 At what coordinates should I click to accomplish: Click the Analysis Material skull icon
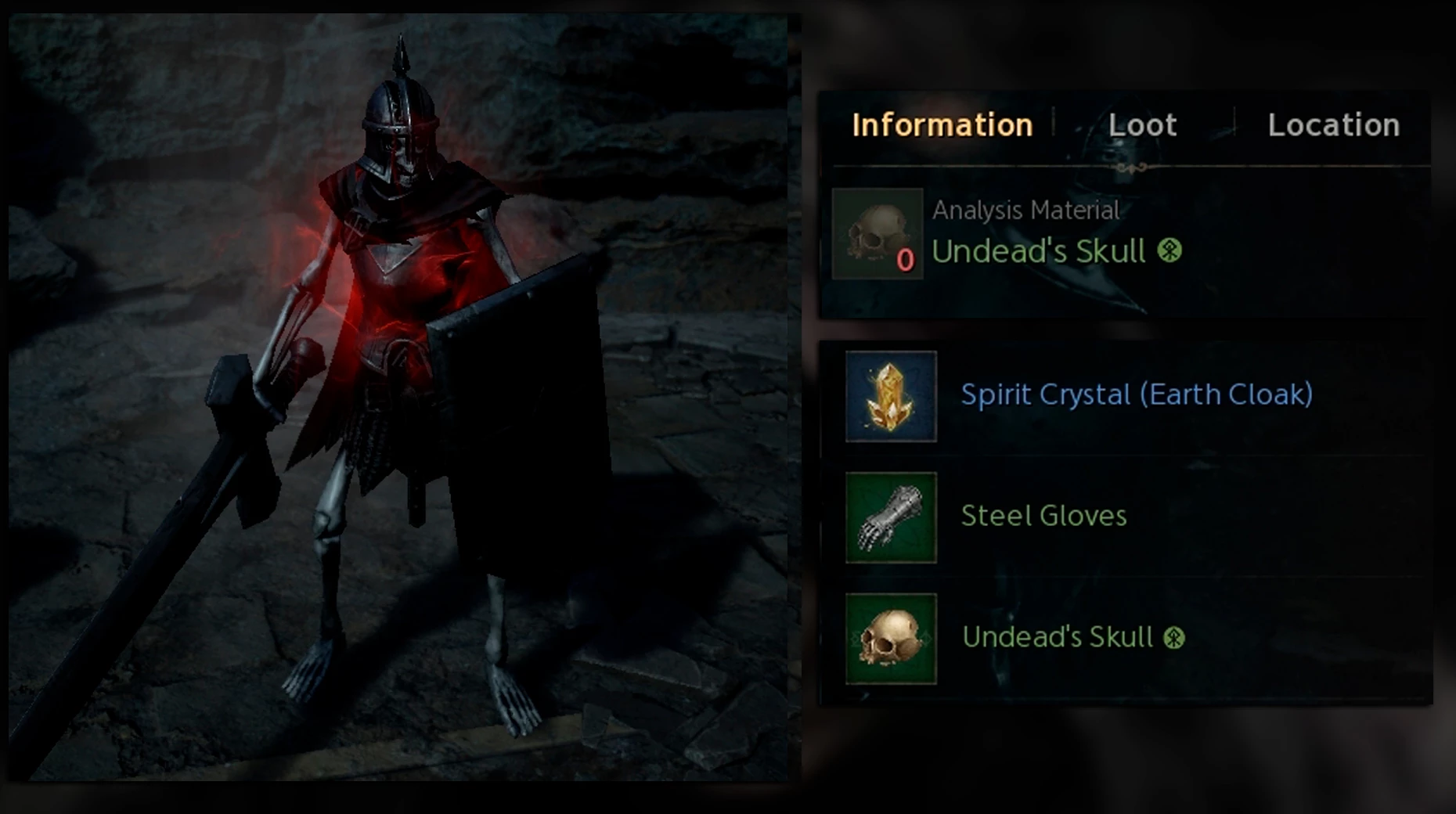(878, 233)
